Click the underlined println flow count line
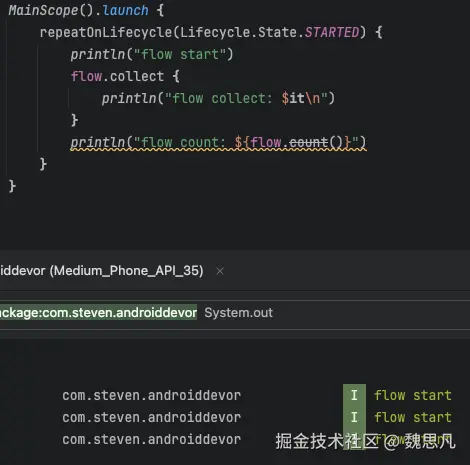The width and height of the screenshot is (470, 465). tap(218, 143)
